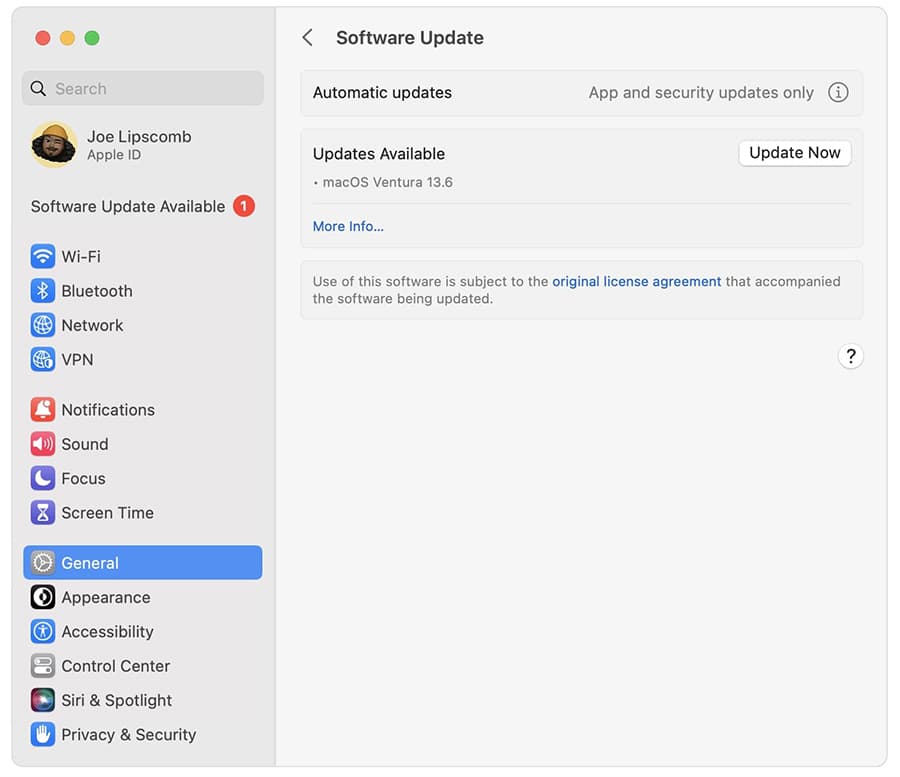Click App and security updates only text

(701, 93)
